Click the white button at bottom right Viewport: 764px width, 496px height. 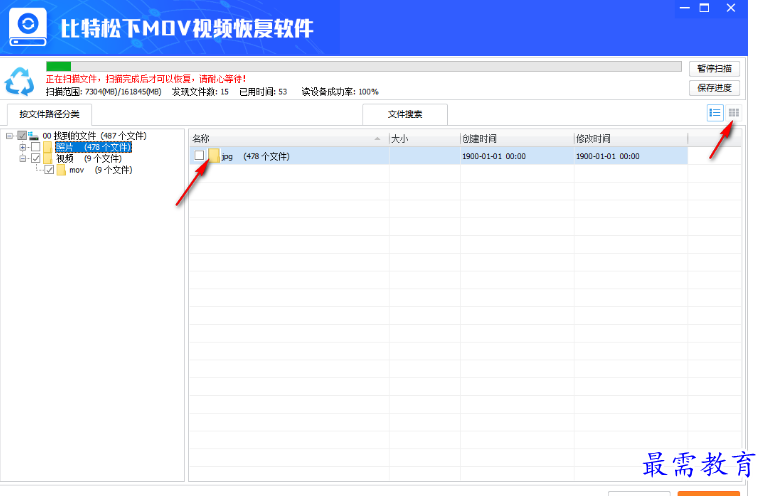tap(639, 493)
